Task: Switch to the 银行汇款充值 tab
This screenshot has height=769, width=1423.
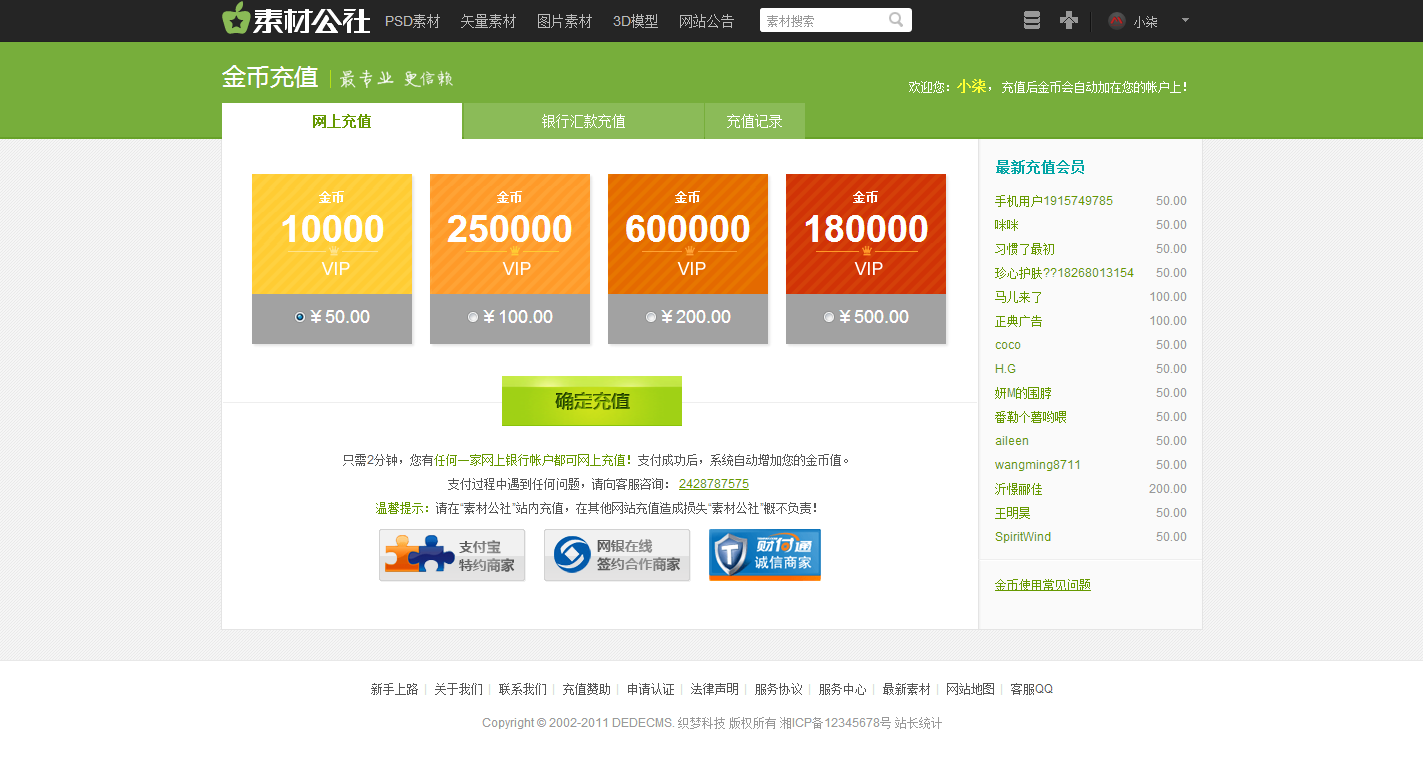Action: point(583,121)
